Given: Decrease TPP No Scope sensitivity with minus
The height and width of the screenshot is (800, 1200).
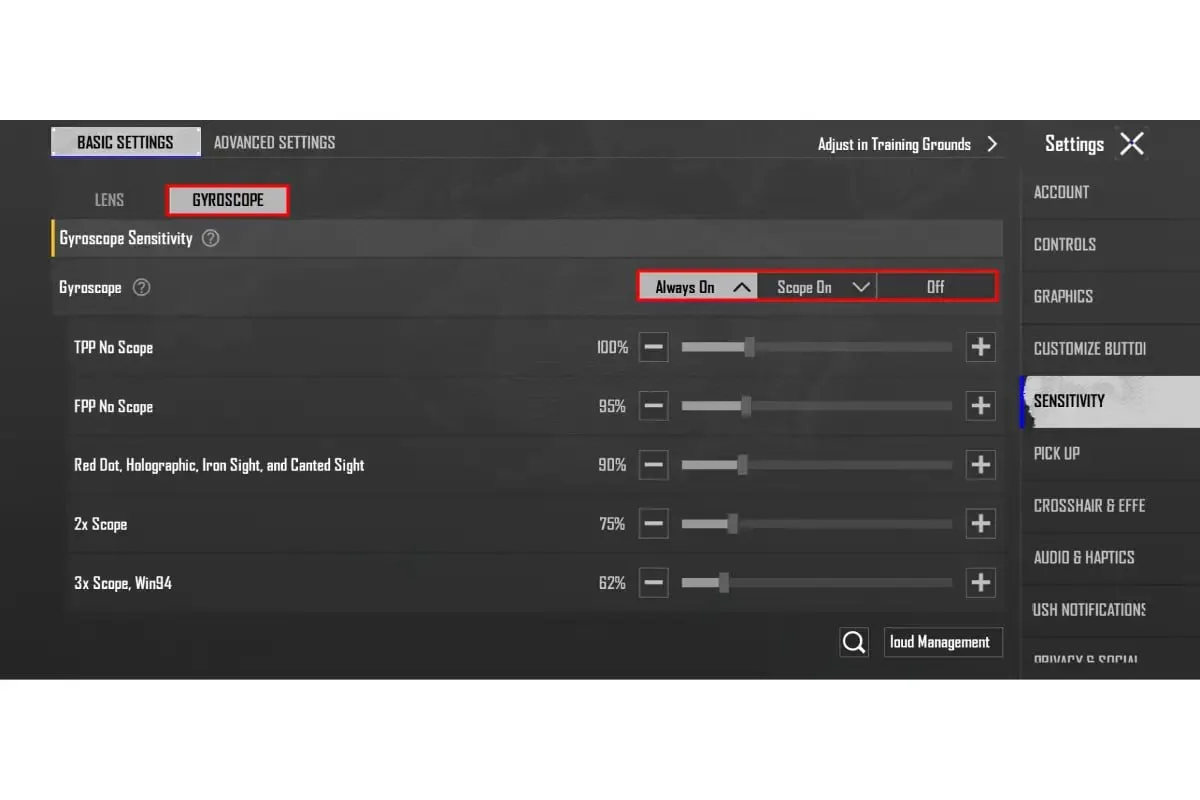Looking at the screenshot, I should pos(653,347).
